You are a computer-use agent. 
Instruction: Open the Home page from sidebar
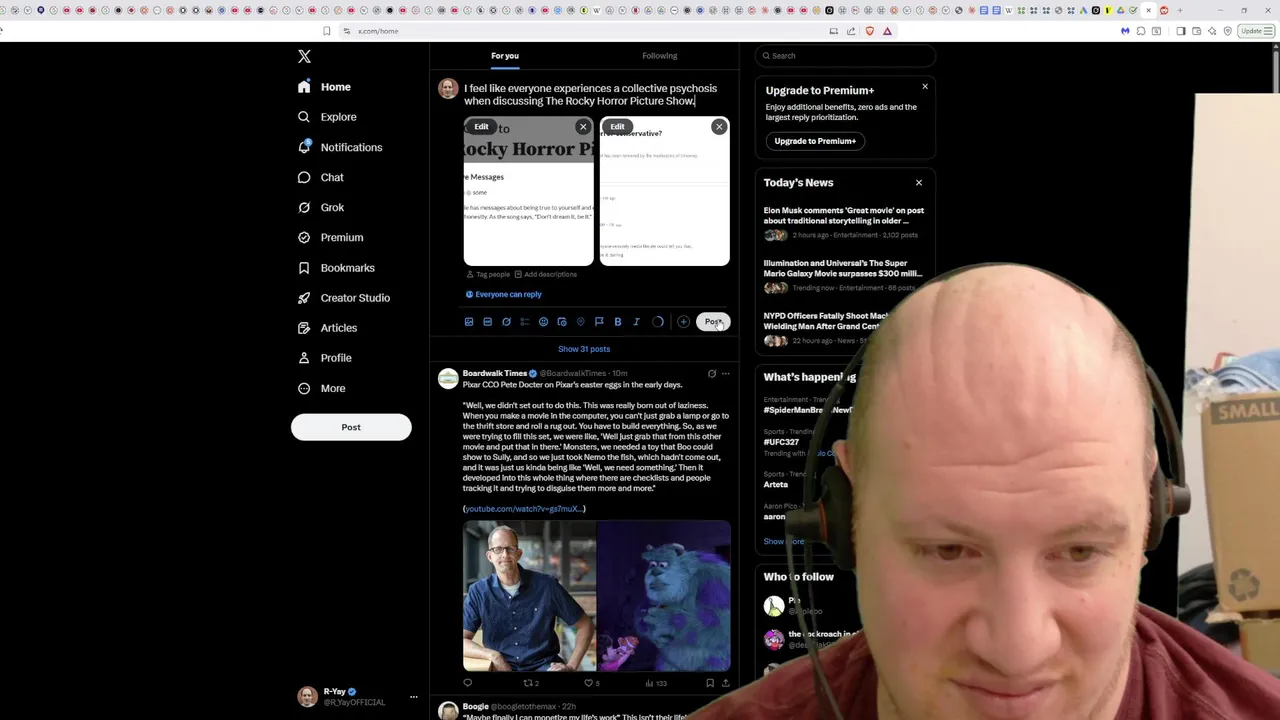(x=324, y=87)
